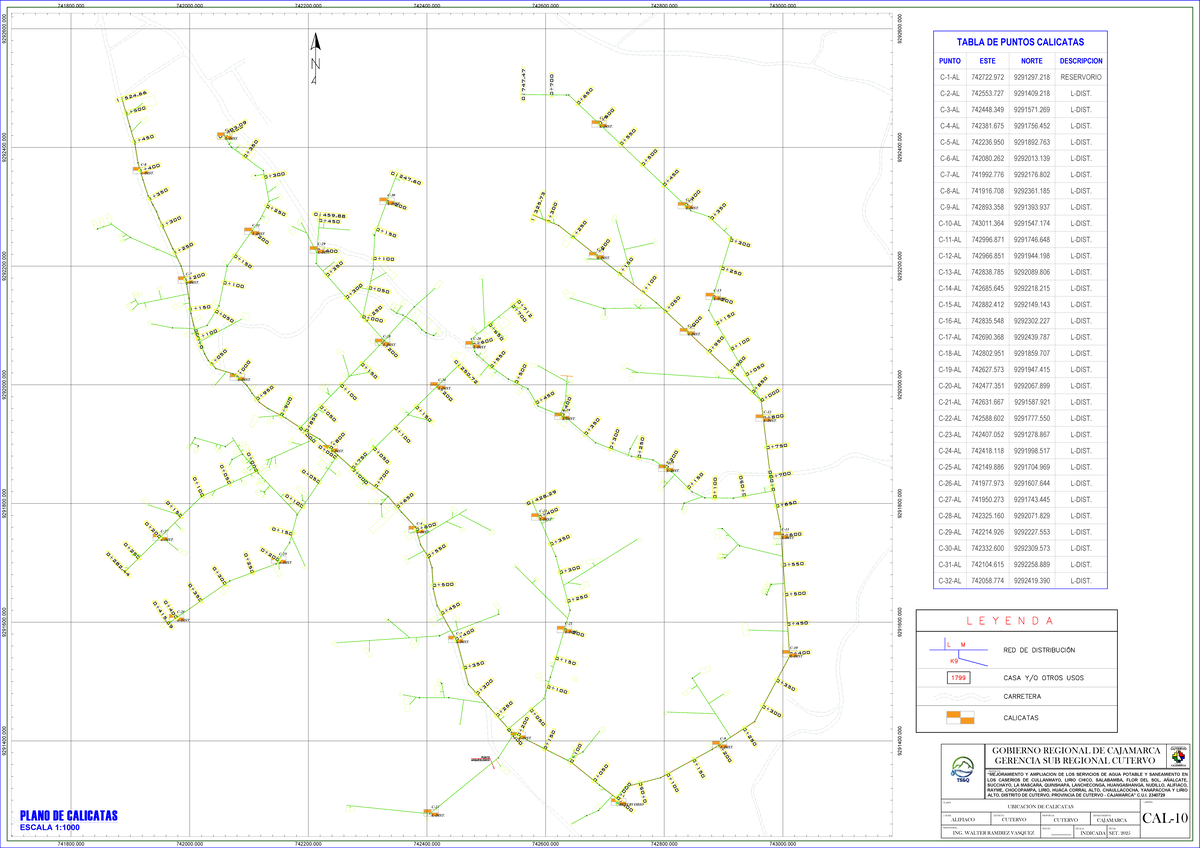Click the 'ESTE' column header

987,60
